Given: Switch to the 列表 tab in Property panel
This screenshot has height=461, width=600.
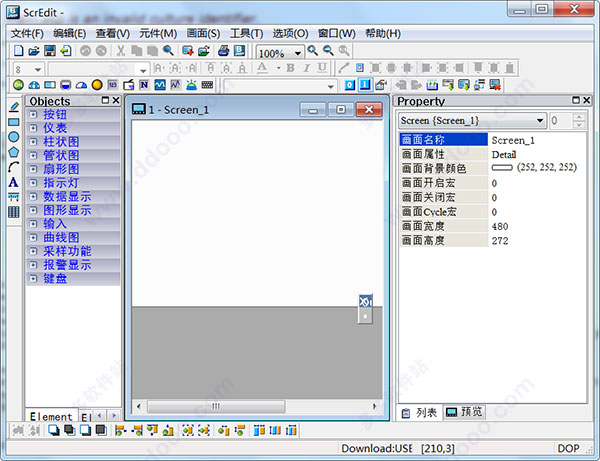Looking at the screenshot, I should point(419,412).
